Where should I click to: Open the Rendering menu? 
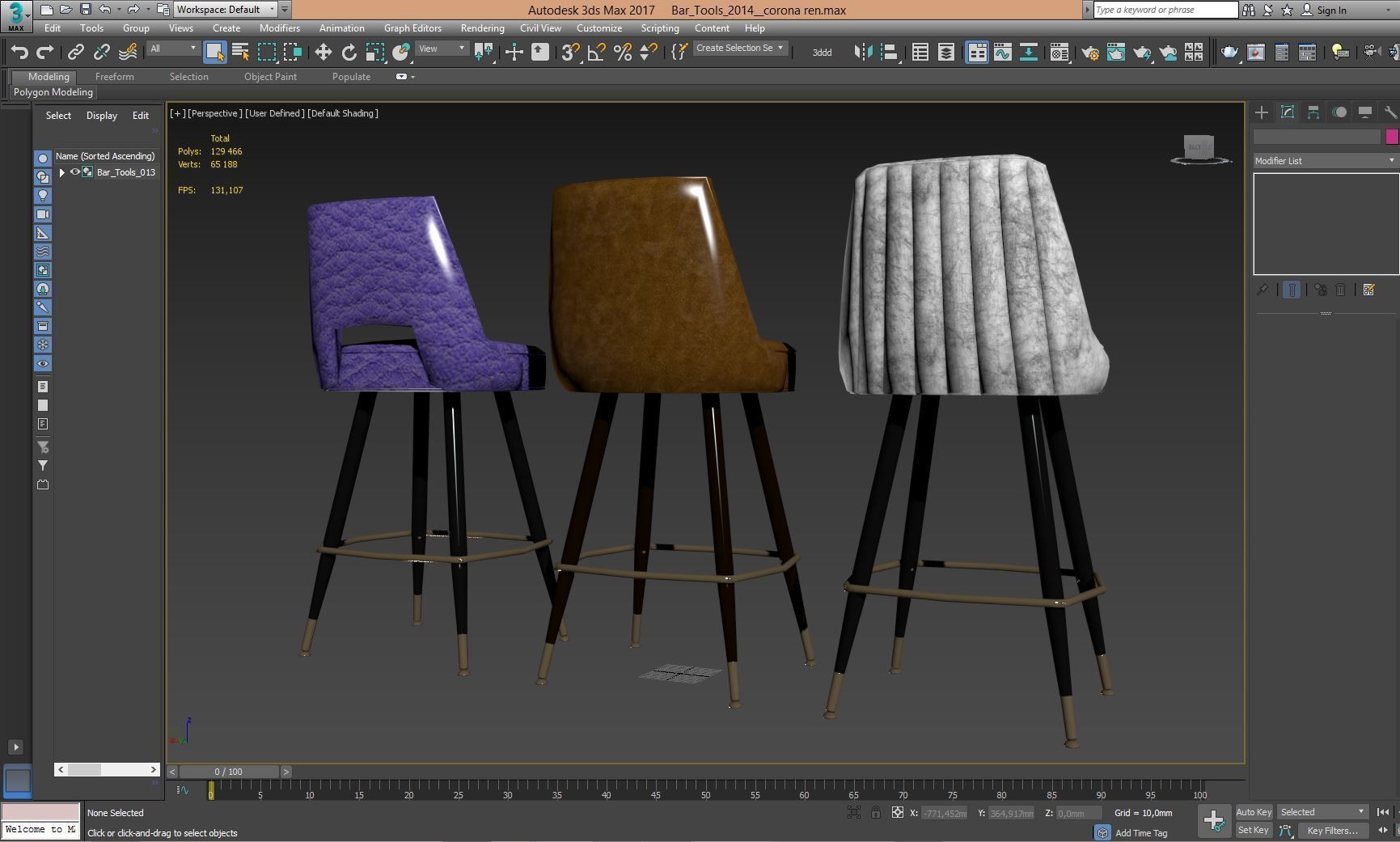(482, 28)
